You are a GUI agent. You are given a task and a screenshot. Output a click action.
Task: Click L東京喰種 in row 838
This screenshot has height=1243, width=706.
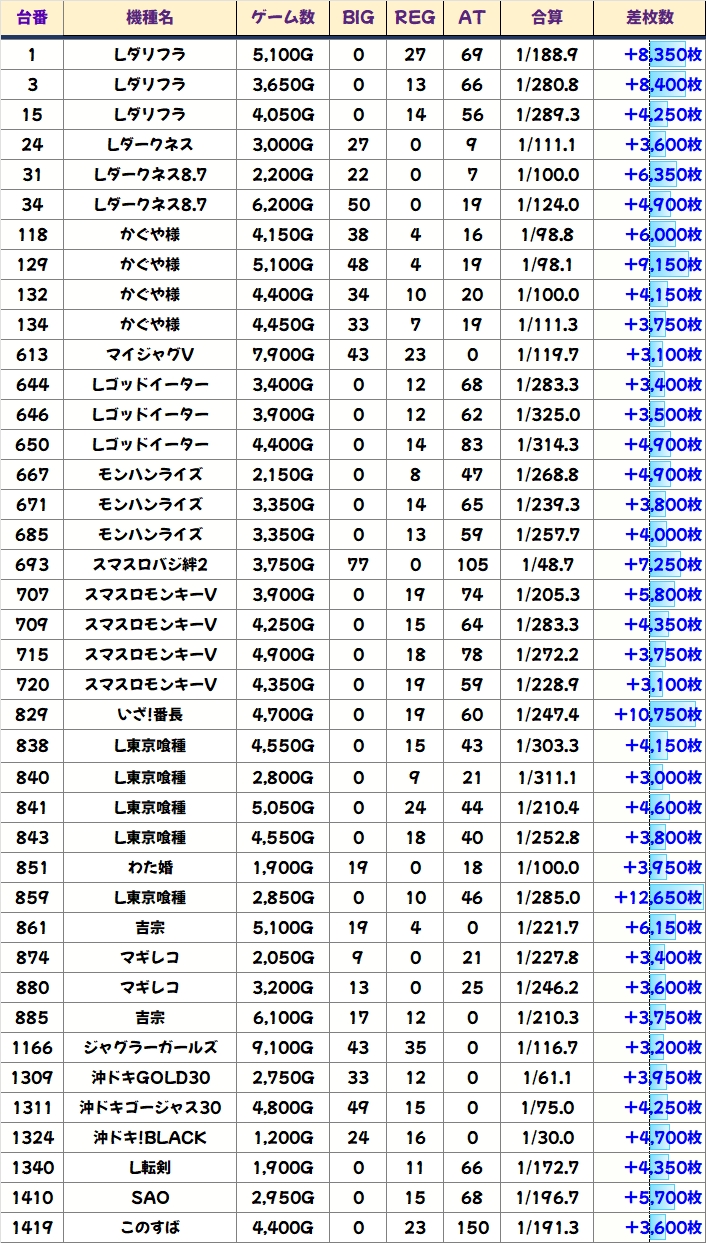pyautogui.click(x=150, y=745)
